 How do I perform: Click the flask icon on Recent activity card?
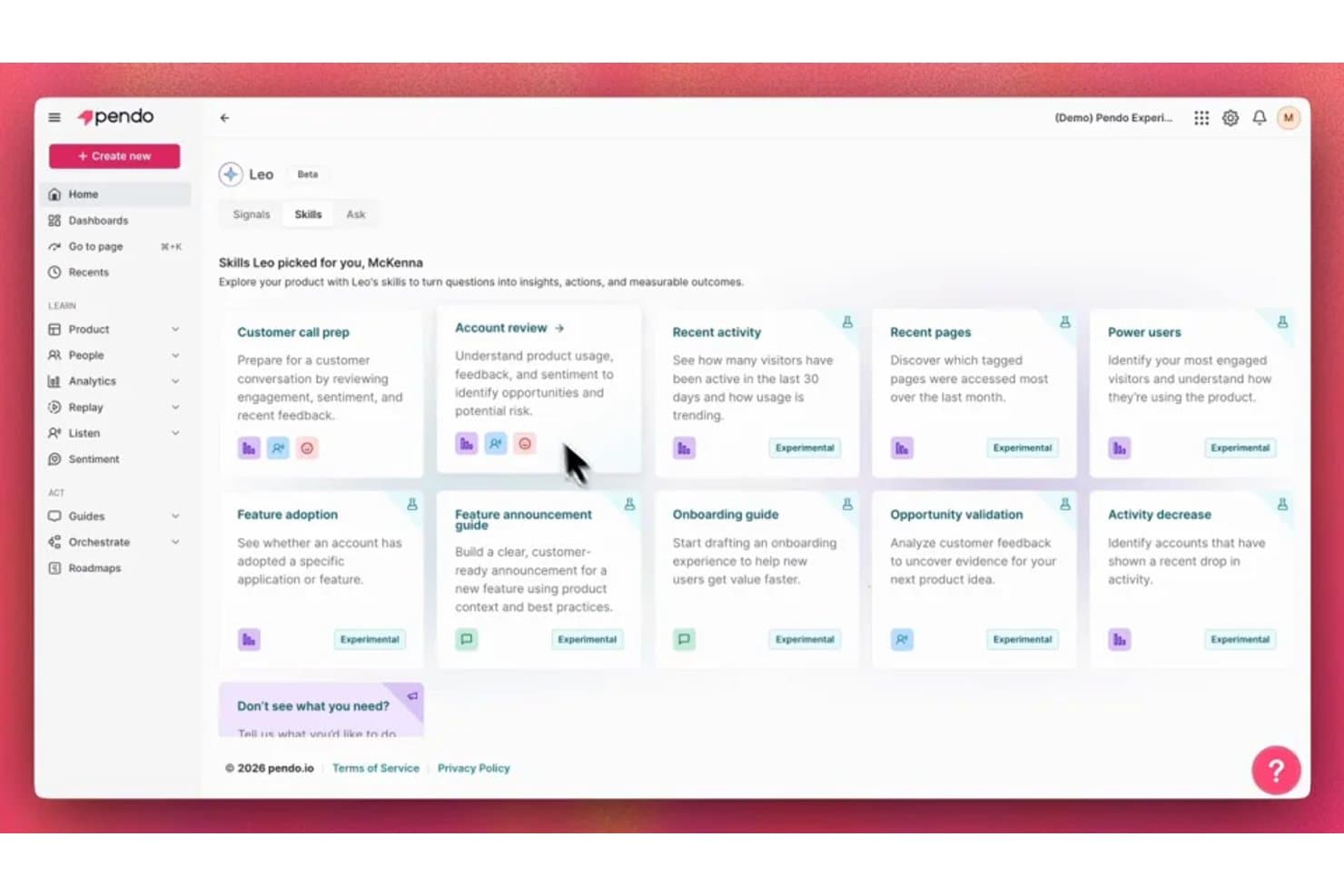point(847,322)
